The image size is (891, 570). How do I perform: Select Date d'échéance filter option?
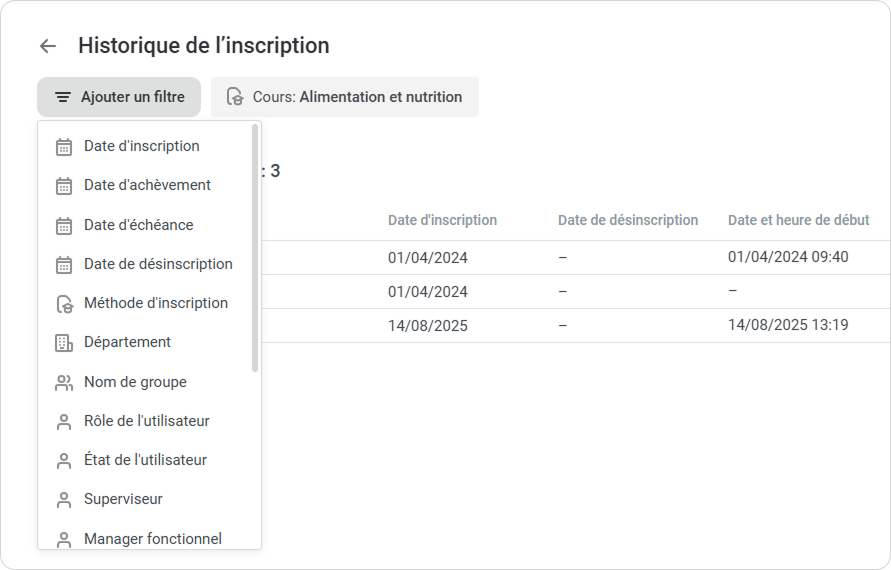click(x=139, y=225)
